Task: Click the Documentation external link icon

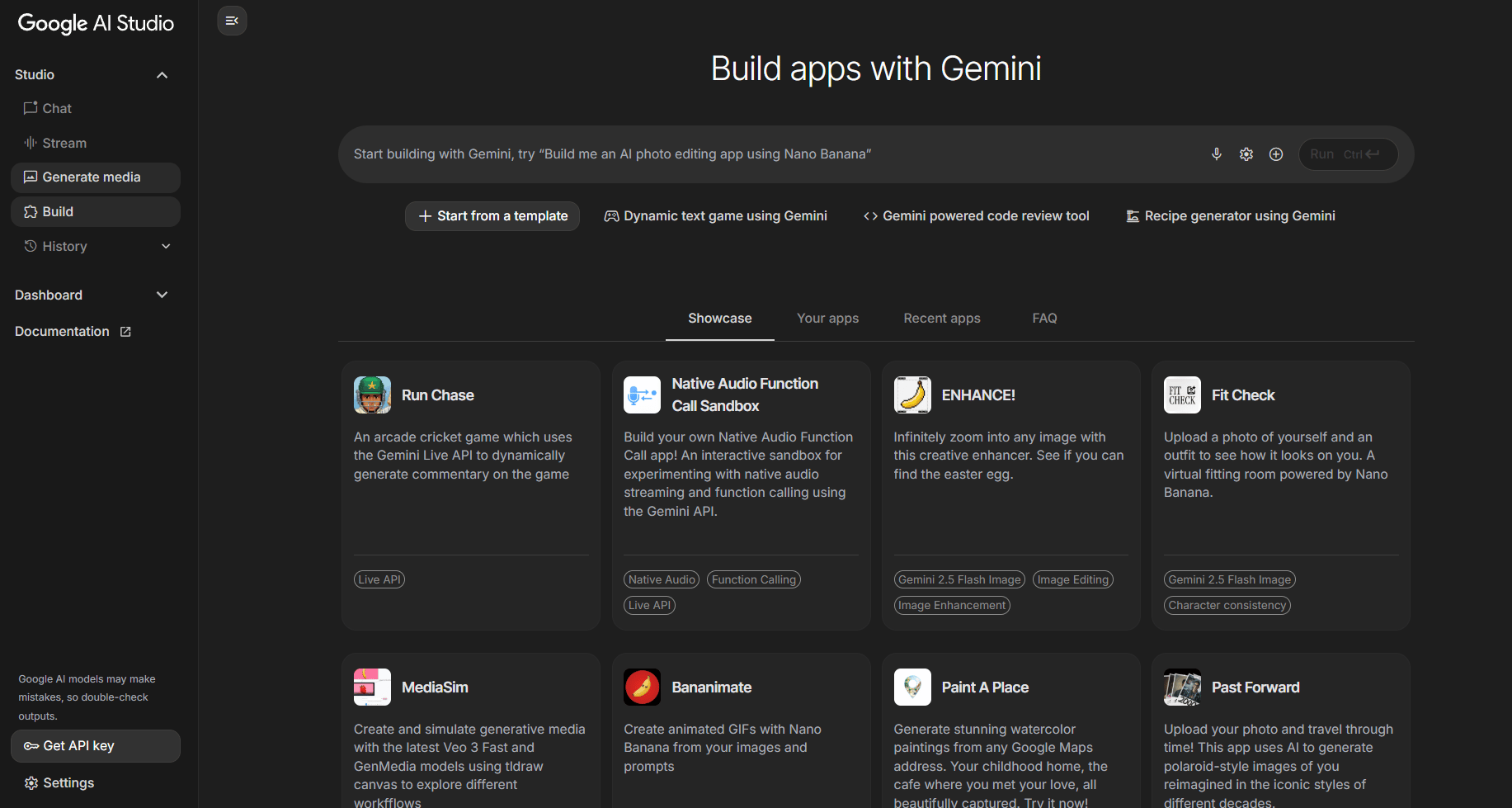Action: (125, 332)
